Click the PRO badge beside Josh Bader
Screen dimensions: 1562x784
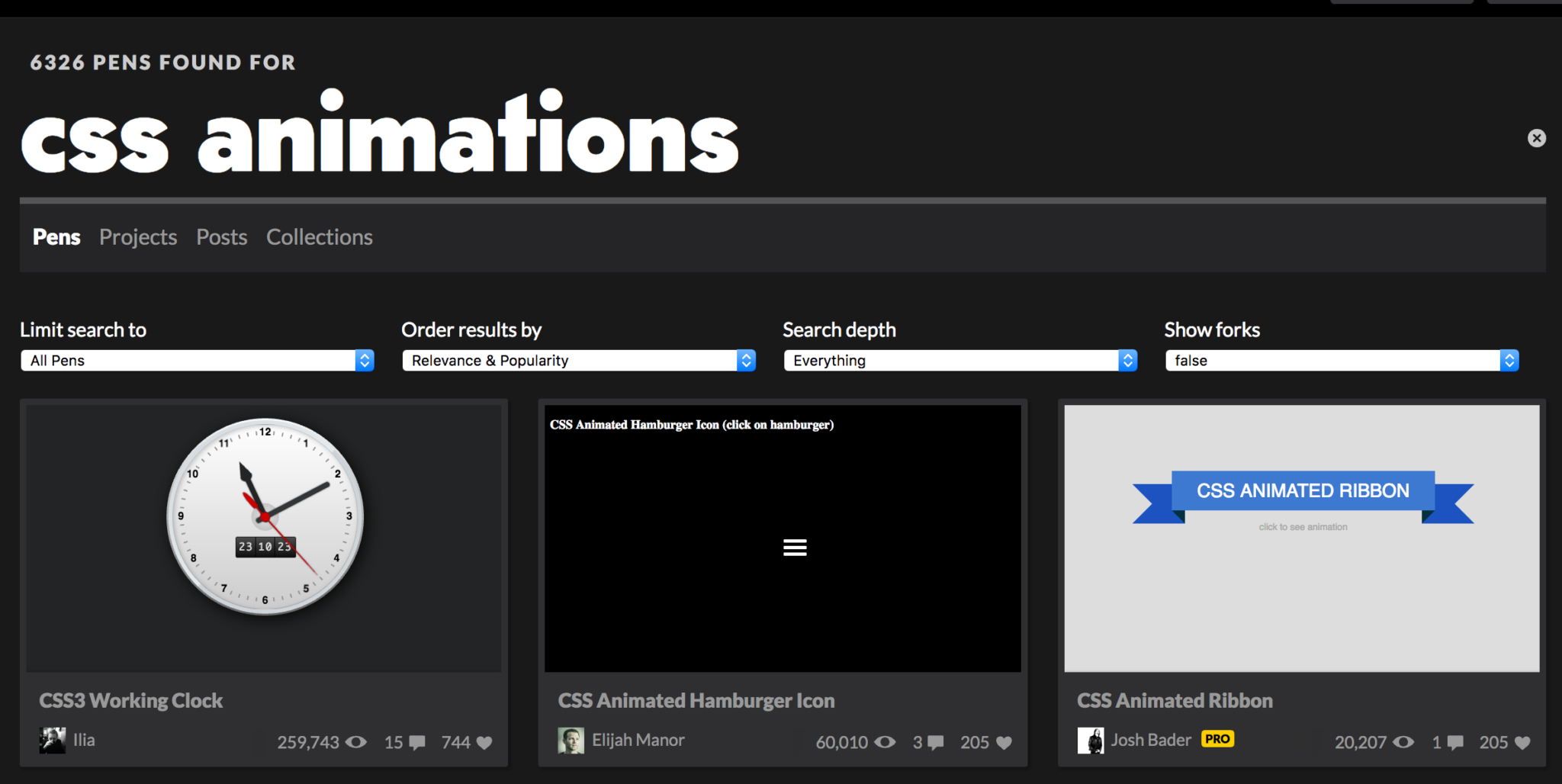pyautogui.click(x=1217, y=739)
